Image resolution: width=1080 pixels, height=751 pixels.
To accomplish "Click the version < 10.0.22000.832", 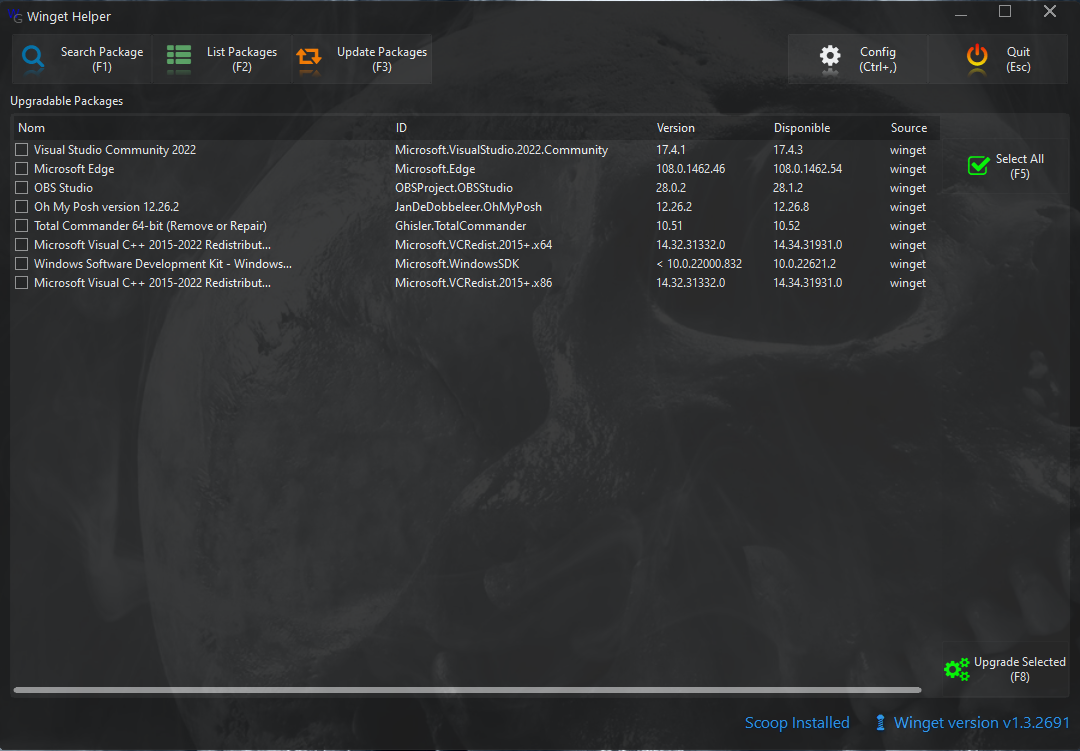I will click(x=699, y=264).
